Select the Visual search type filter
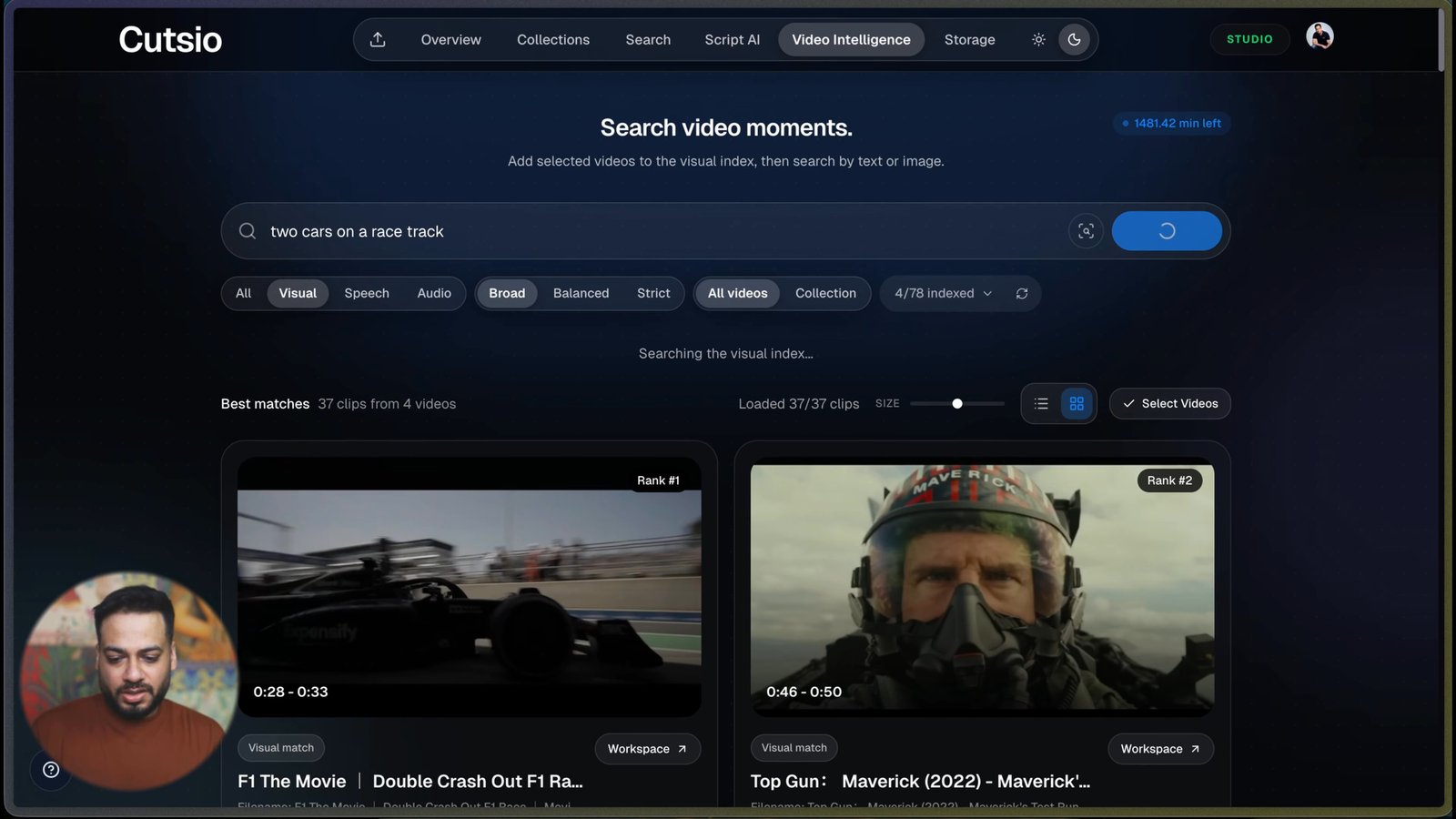 (x=298, y=293)
